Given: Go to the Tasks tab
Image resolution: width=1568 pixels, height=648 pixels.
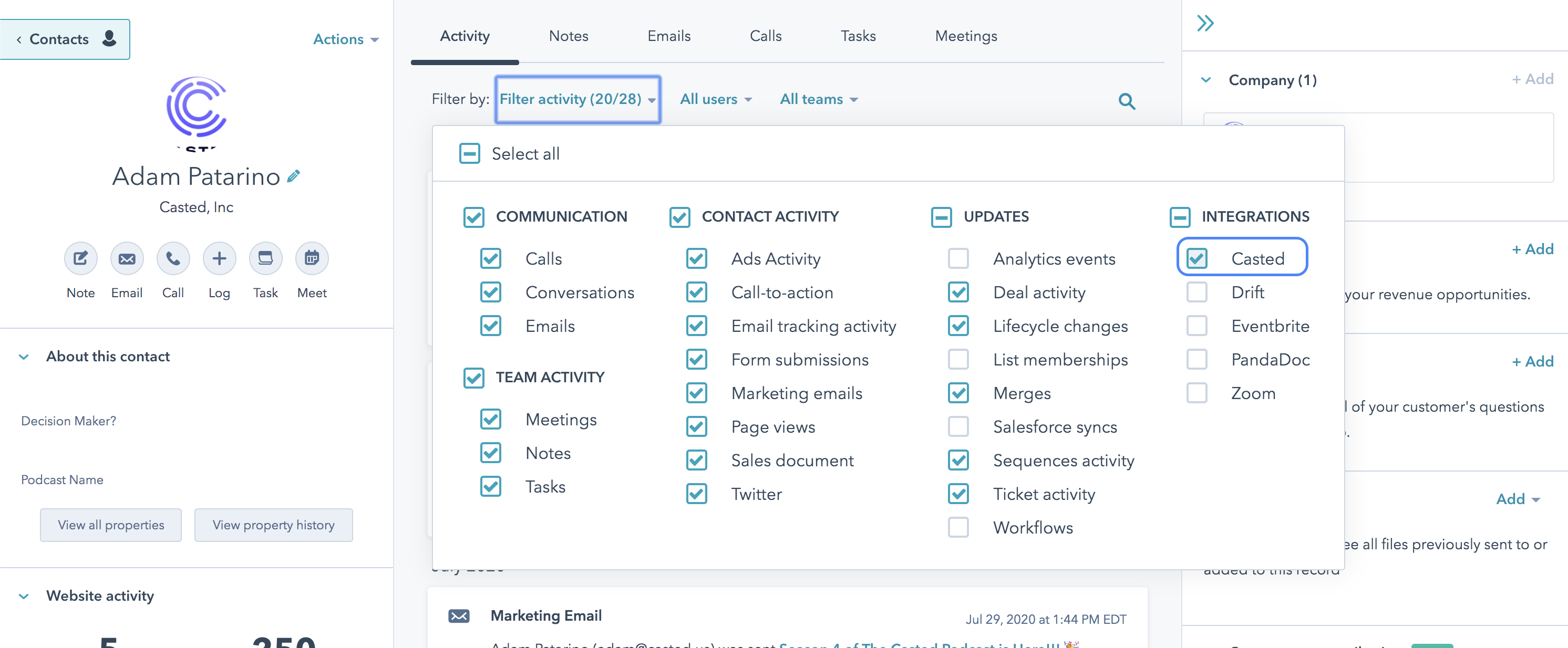Looking at the screenshot, I should [858, 36].
